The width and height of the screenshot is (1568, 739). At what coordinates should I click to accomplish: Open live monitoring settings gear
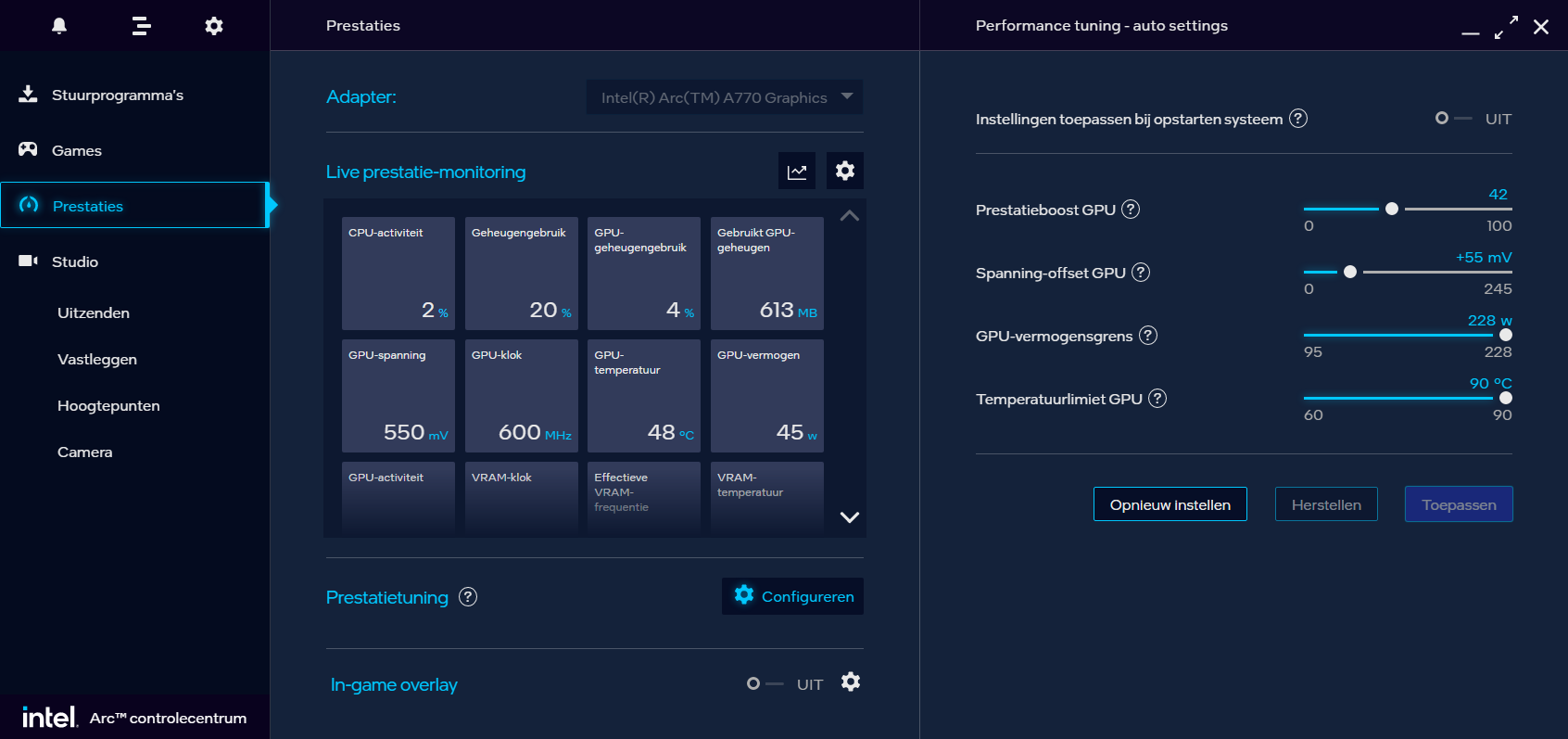coord(845,171)
